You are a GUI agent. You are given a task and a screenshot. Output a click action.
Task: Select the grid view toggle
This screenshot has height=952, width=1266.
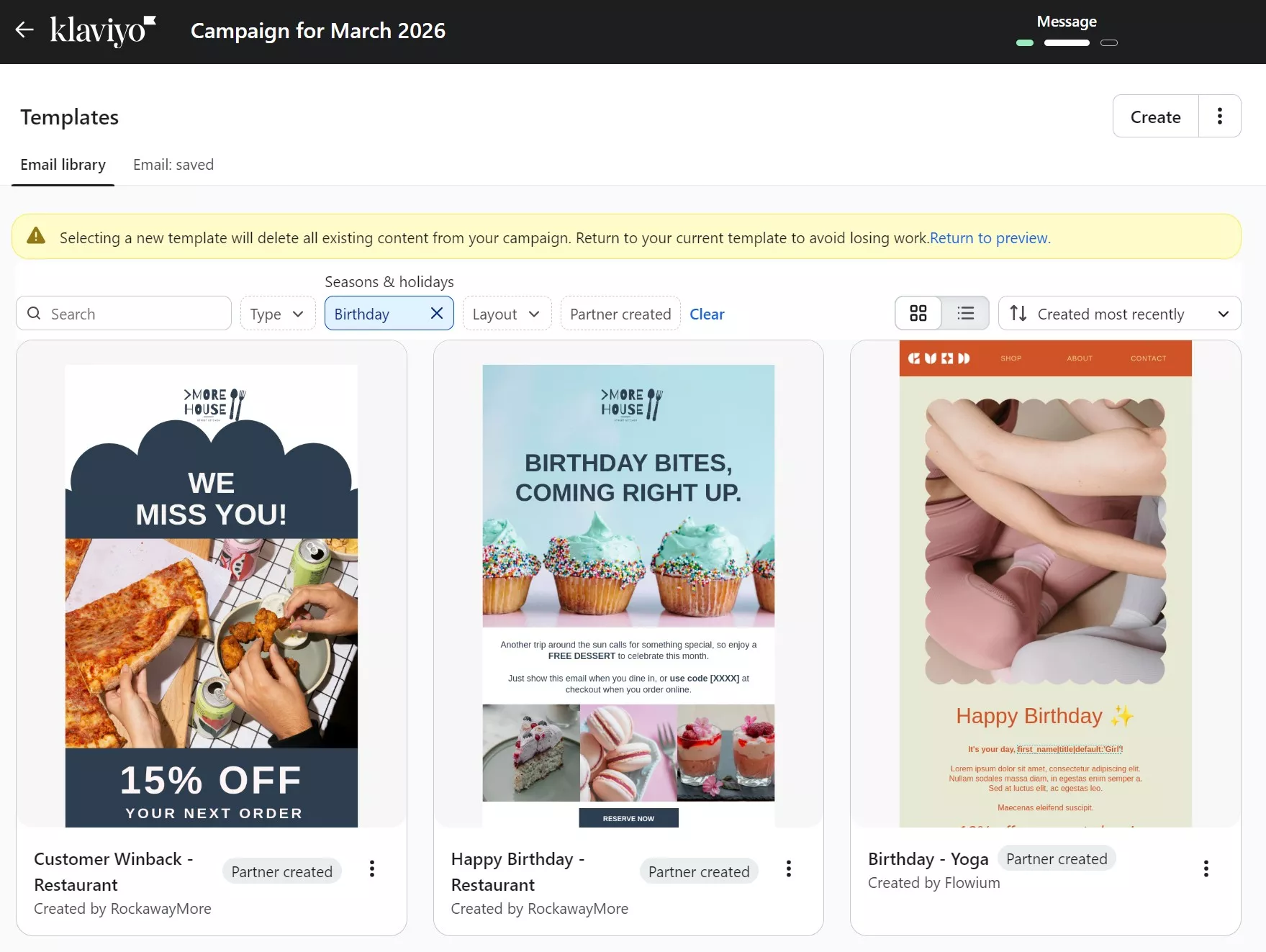[x=918, y=313]
